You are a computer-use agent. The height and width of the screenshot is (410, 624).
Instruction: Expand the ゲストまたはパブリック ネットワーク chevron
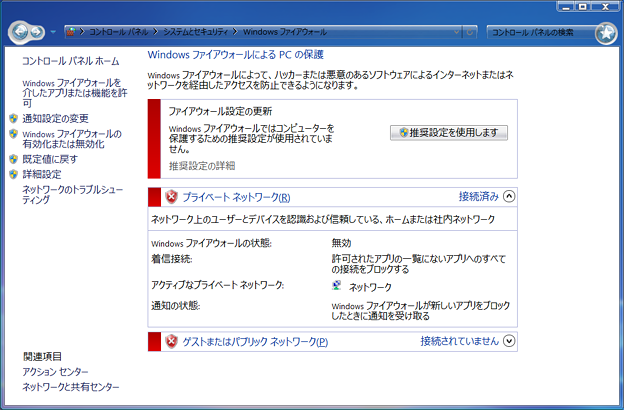coord(509,341)
